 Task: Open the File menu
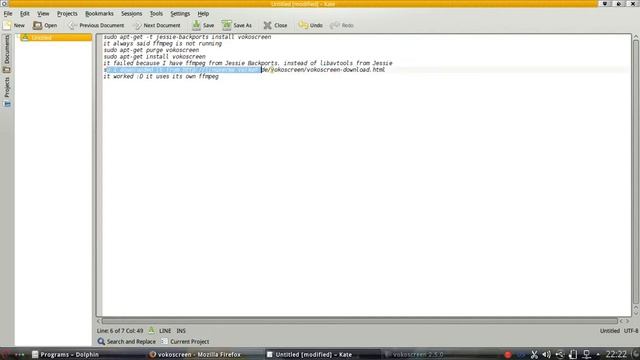(x=8, y=13)
